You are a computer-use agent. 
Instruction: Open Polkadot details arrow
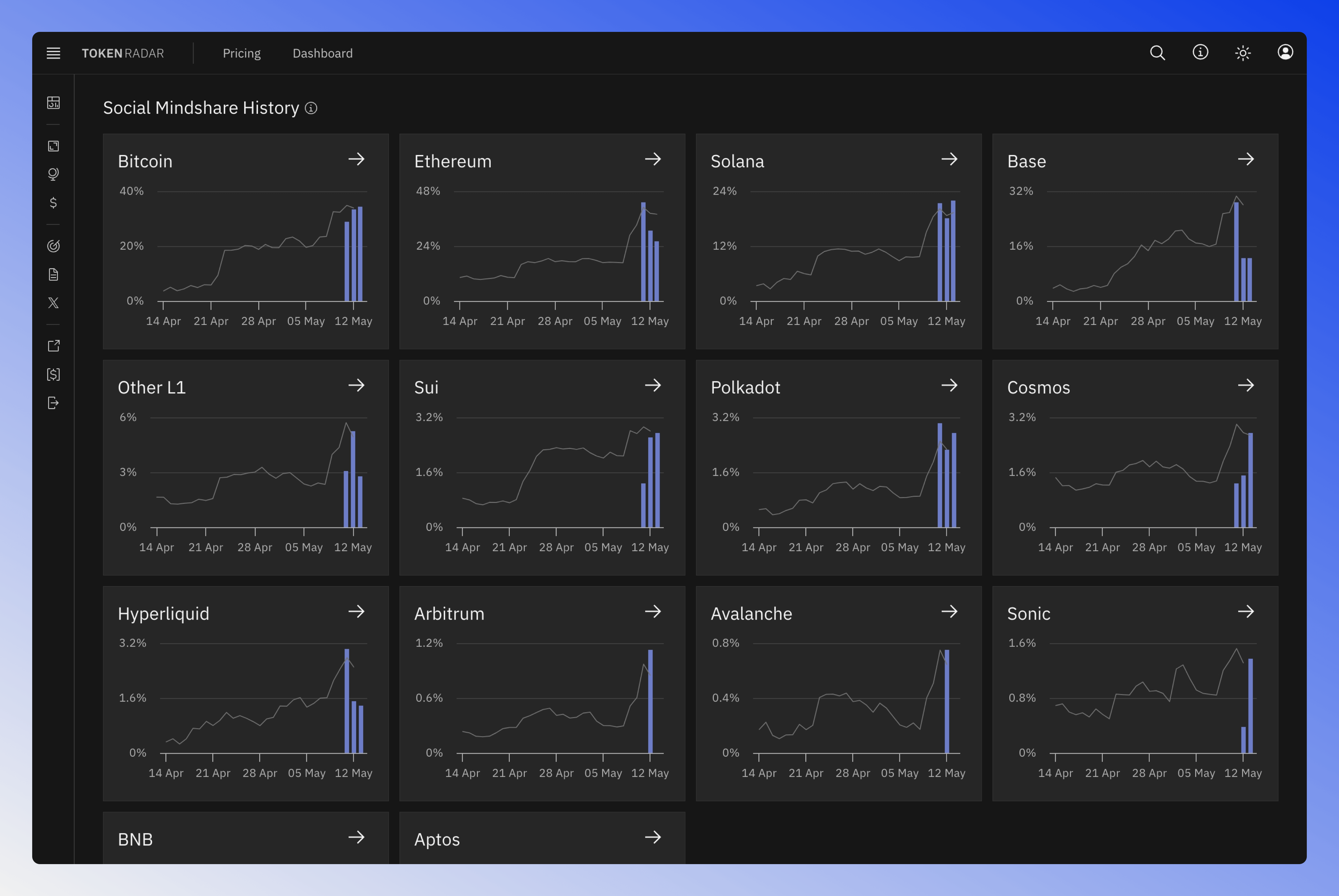949,386
